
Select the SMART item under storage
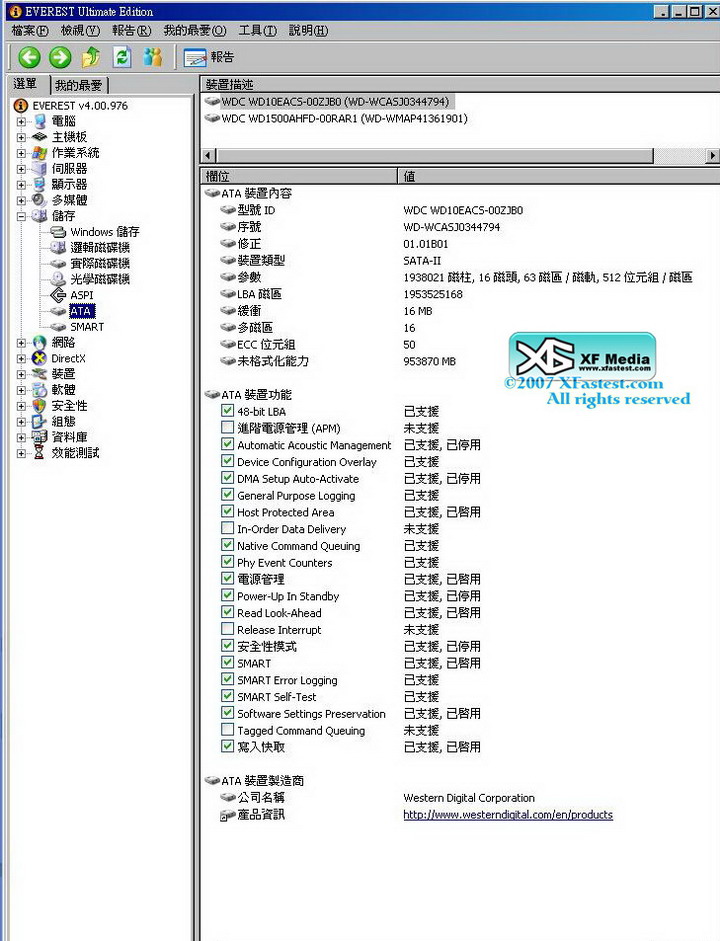point(87,327)
